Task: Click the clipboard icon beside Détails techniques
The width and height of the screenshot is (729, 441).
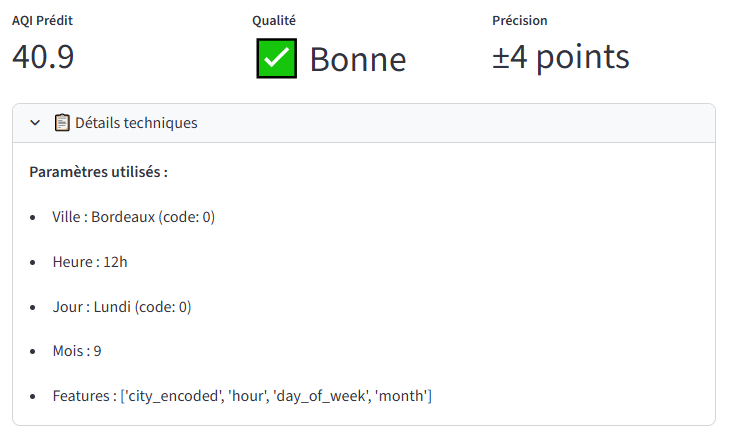Action: point(62,123)
